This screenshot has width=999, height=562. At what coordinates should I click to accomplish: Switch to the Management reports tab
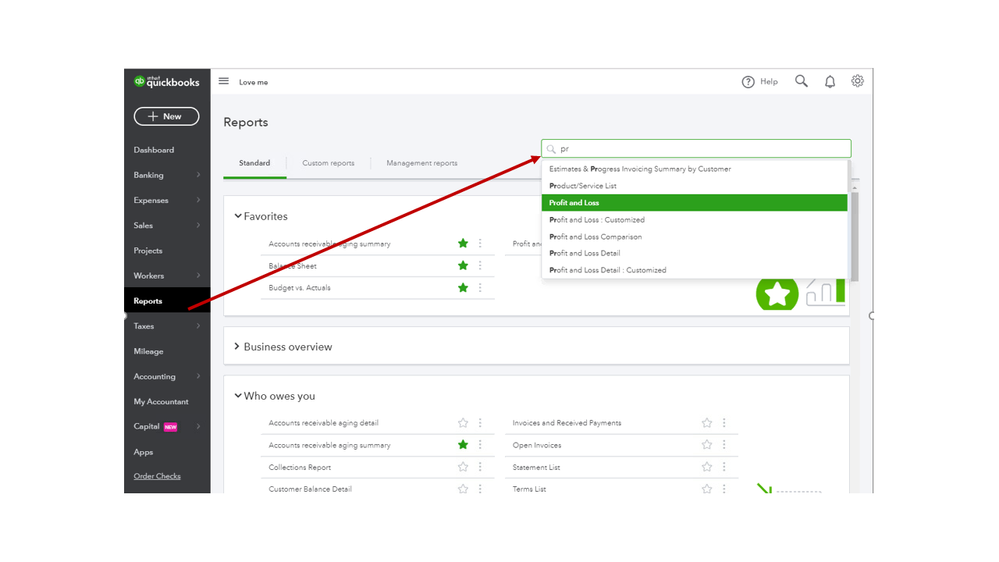pyautogui.click(x=422, y=163)
